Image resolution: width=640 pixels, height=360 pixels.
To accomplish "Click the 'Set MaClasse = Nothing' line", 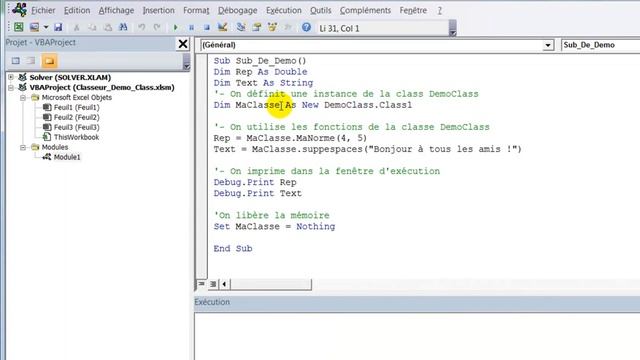I will point(274,227).
